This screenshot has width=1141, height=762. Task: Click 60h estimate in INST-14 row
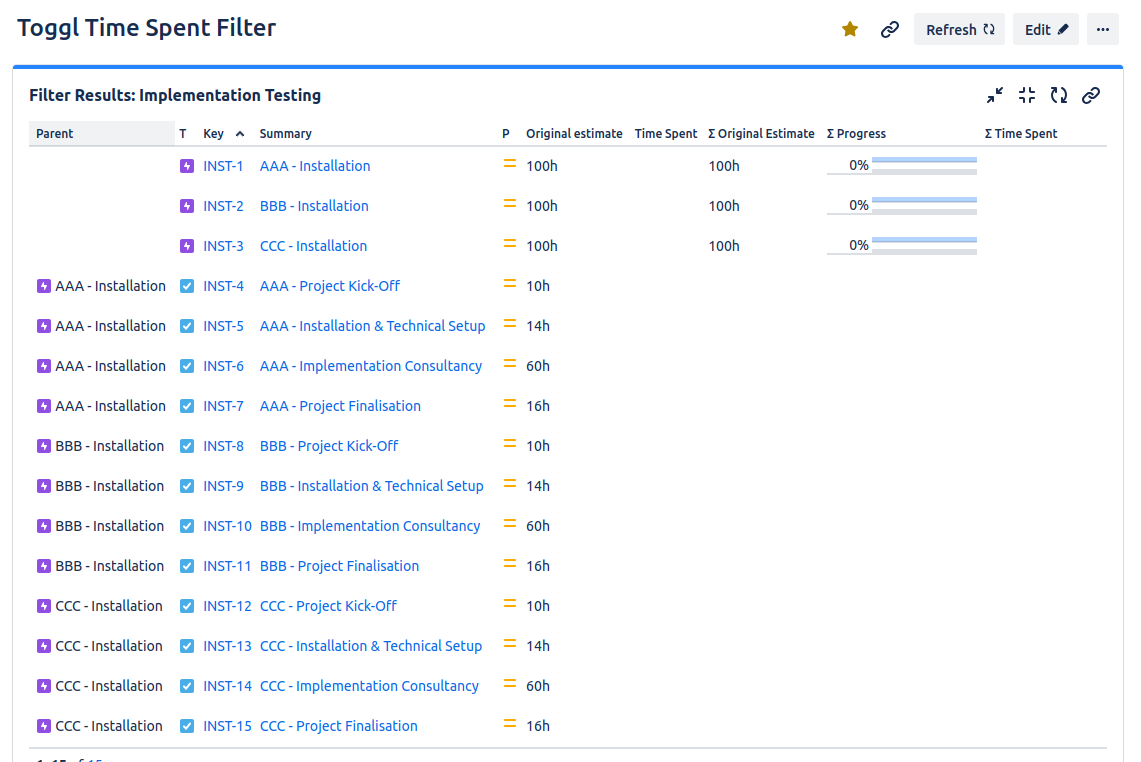(x=538, y=686)
